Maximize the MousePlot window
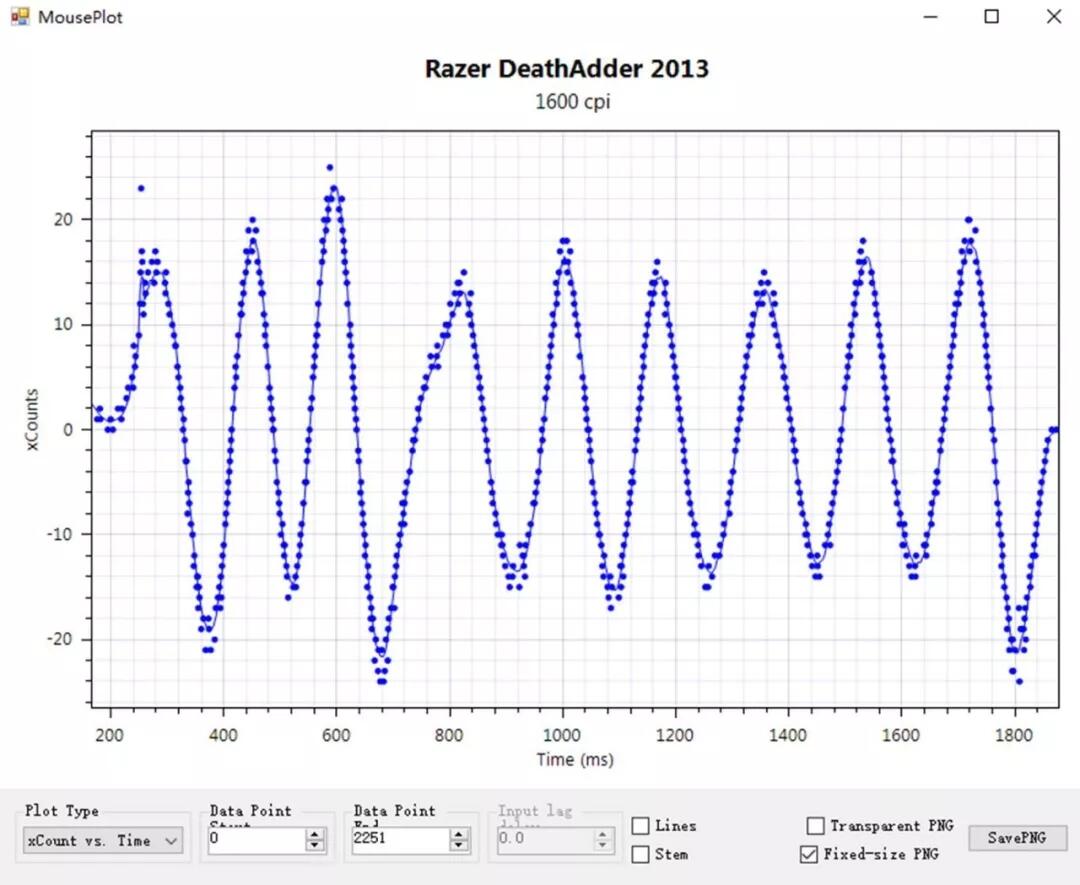The image size is (1080, 885). [991, 16]
